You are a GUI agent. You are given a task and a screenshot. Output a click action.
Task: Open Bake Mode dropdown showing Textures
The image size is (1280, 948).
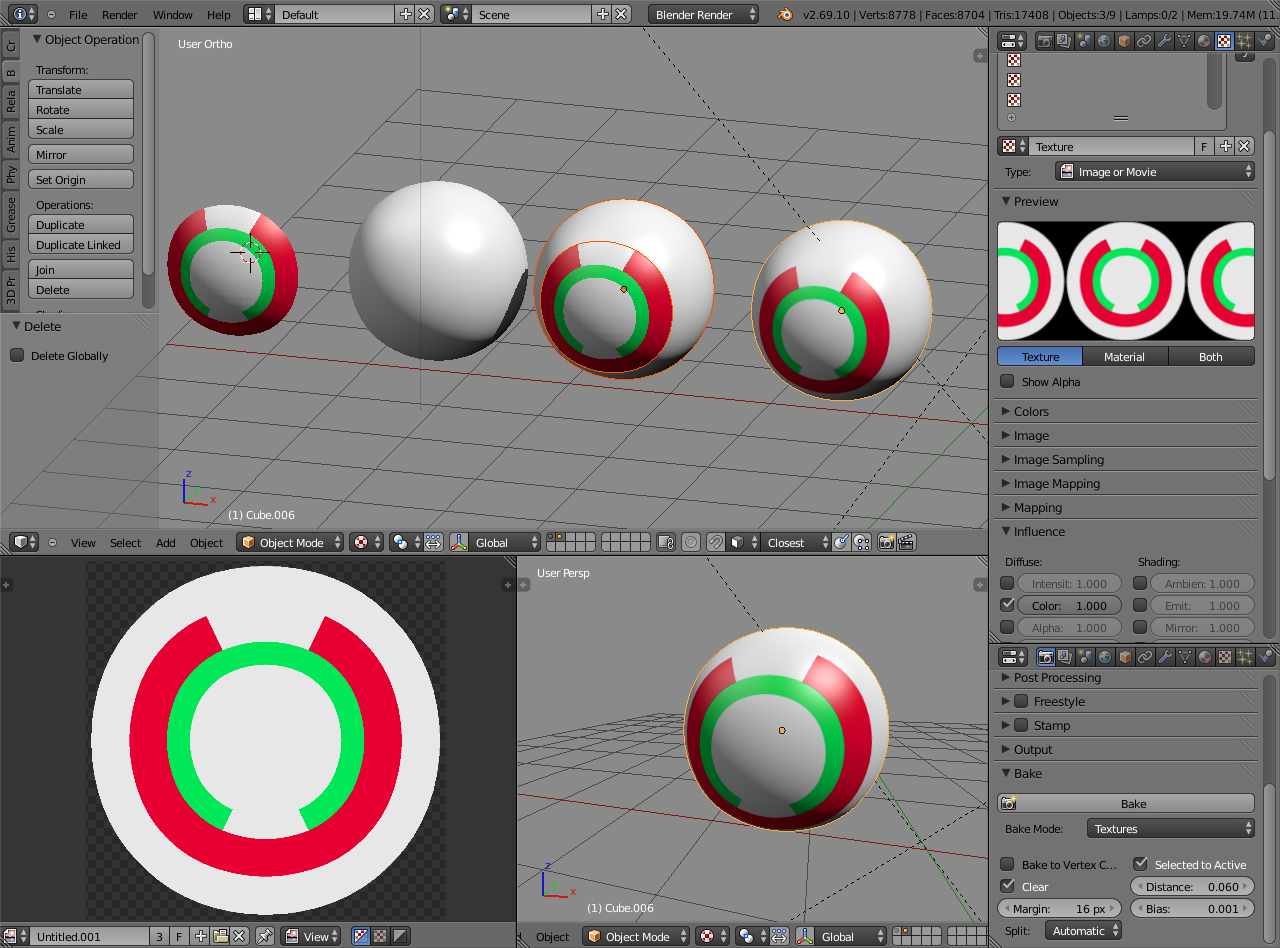[x=1171, y=828]
